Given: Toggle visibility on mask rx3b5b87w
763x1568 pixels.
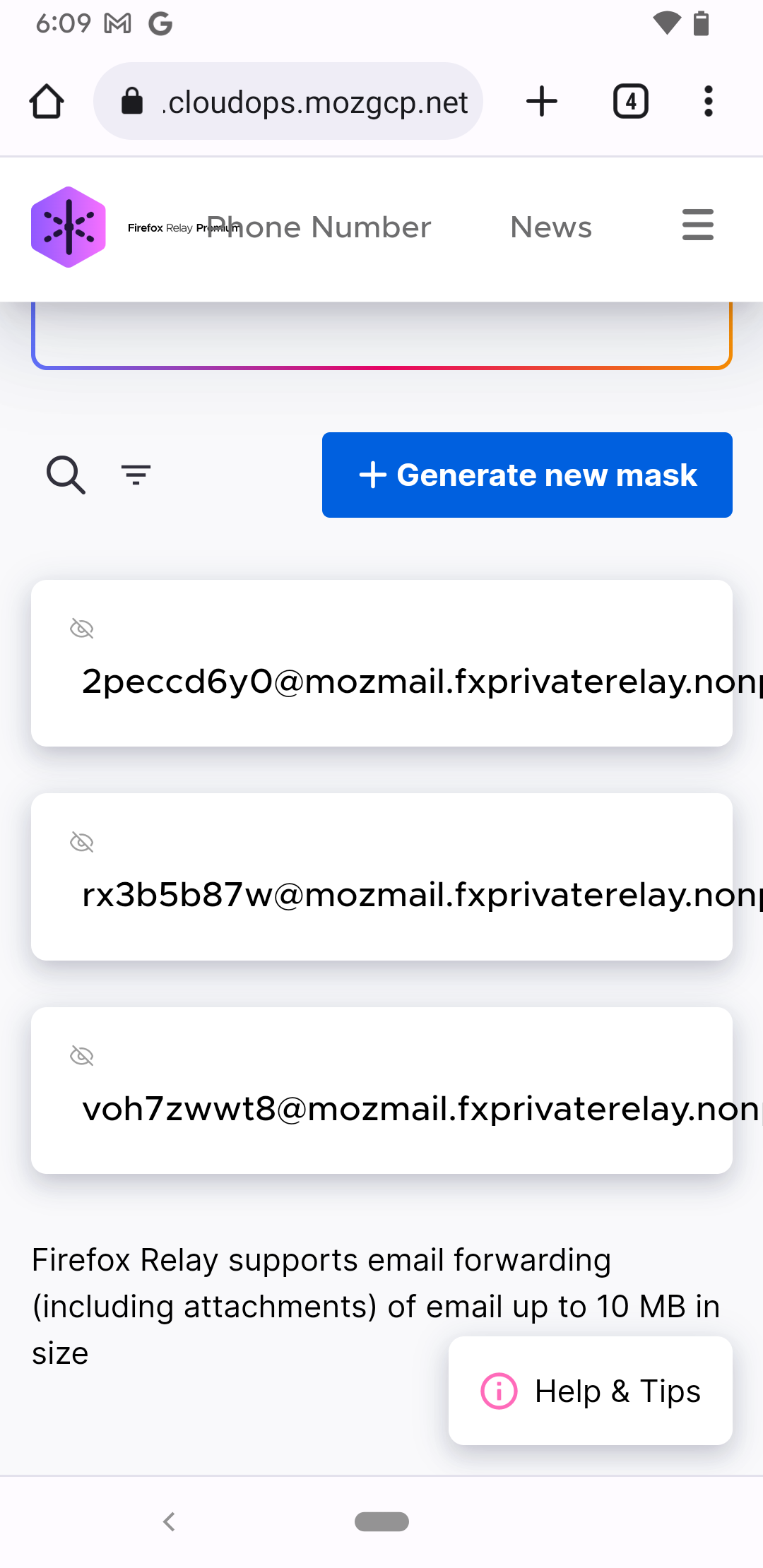Looking at the screenshot, I should coord(82,841).
